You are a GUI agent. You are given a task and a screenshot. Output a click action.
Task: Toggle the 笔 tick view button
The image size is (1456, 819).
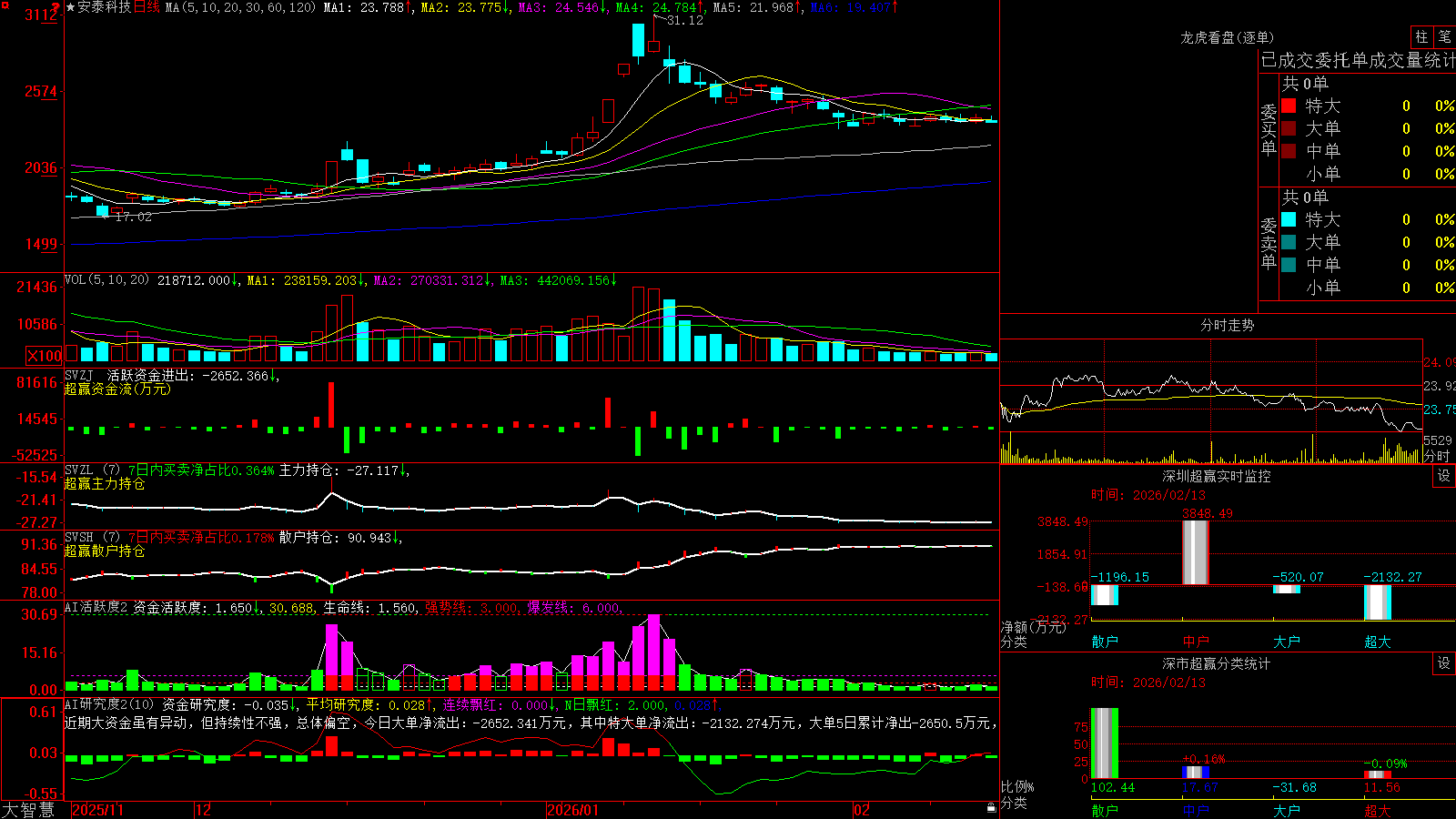click(1445, 36)
